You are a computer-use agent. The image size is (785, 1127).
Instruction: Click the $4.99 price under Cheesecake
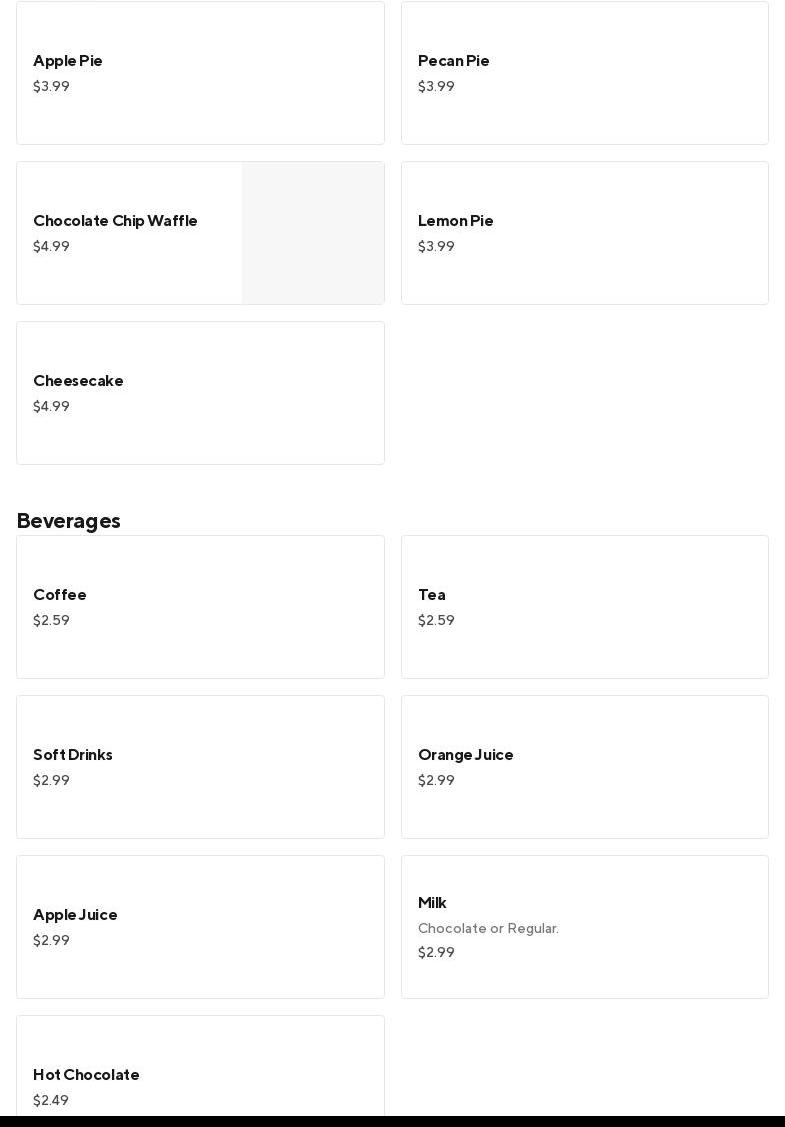coord(51,407)
